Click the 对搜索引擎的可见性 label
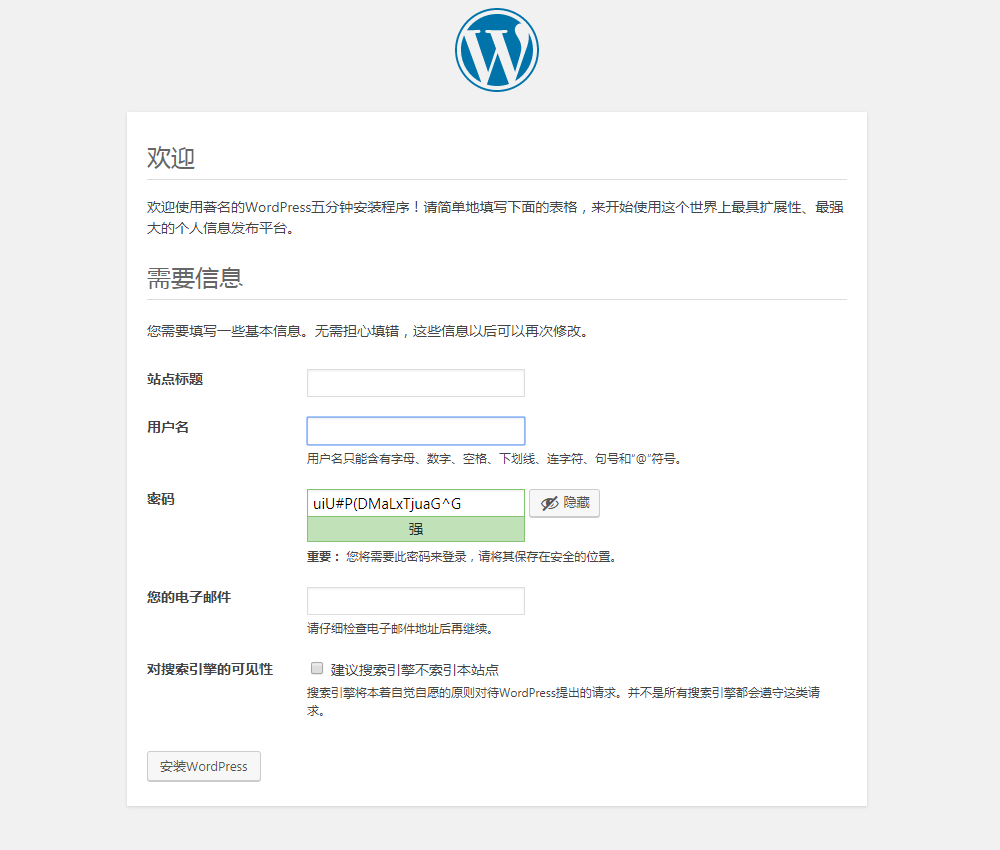 (x=210, y=670)
